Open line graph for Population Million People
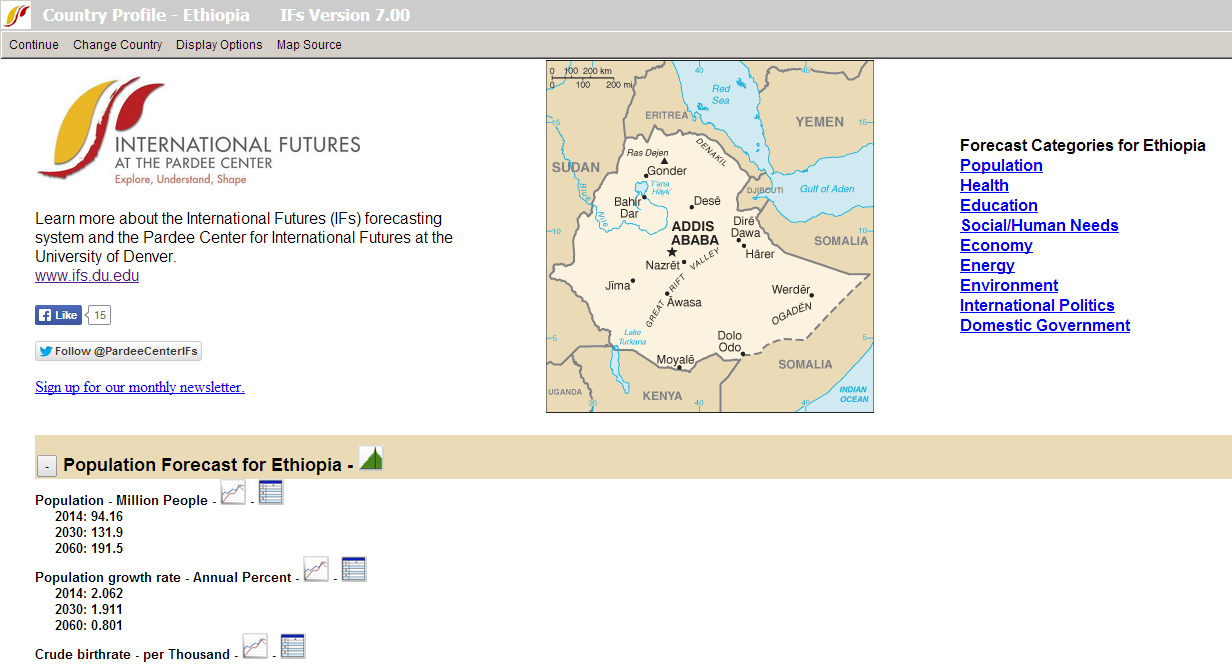Image resolution: width=1232 pixels, height=665 pixels. pos(233,493)
